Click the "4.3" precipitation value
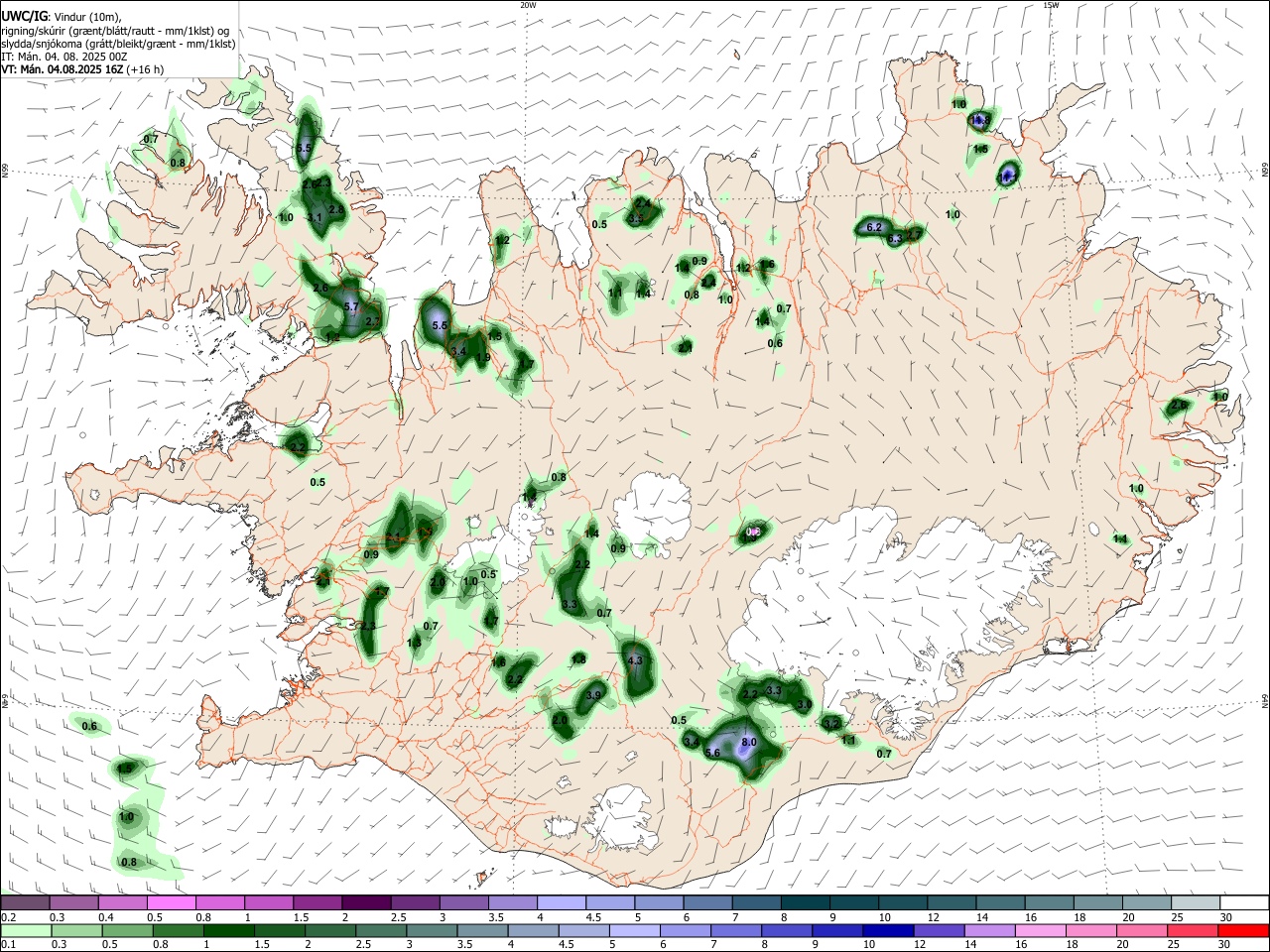1270x952 pixels. point(636,660)
